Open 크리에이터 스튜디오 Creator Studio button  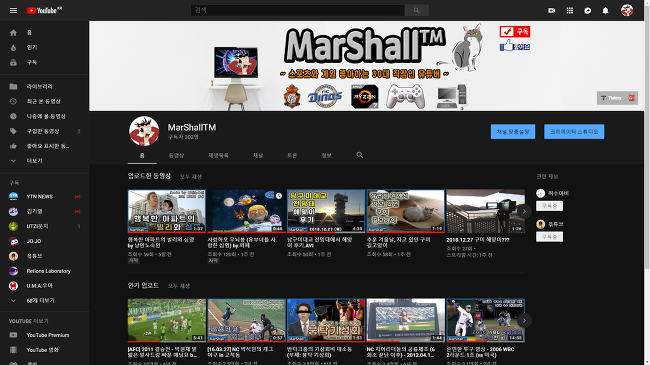tap(574, 131)
